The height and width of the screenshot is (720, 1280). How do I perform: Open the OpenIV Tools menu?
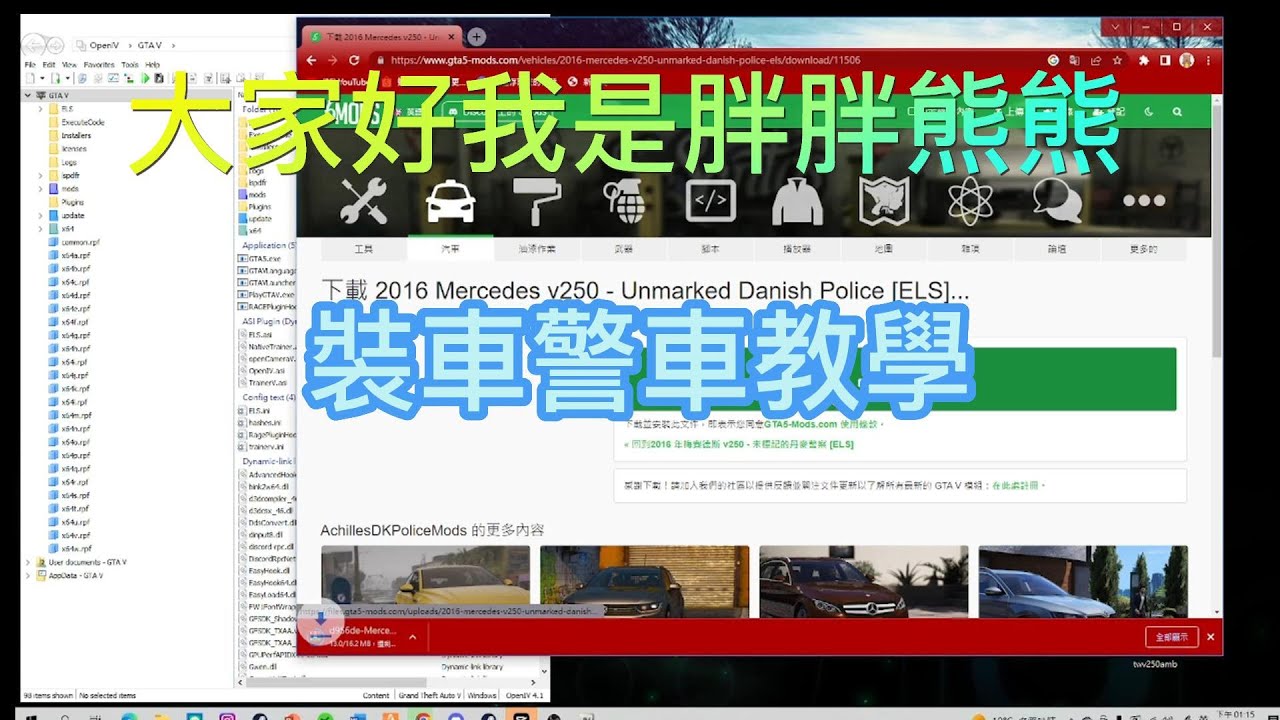(x=130, y=64)
